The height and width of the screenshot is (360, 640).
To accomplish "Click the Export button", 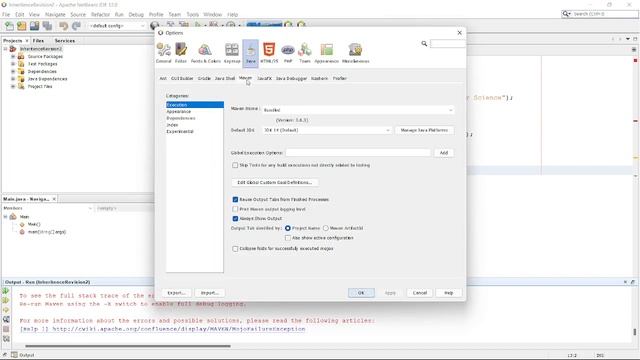I will 176,293.
